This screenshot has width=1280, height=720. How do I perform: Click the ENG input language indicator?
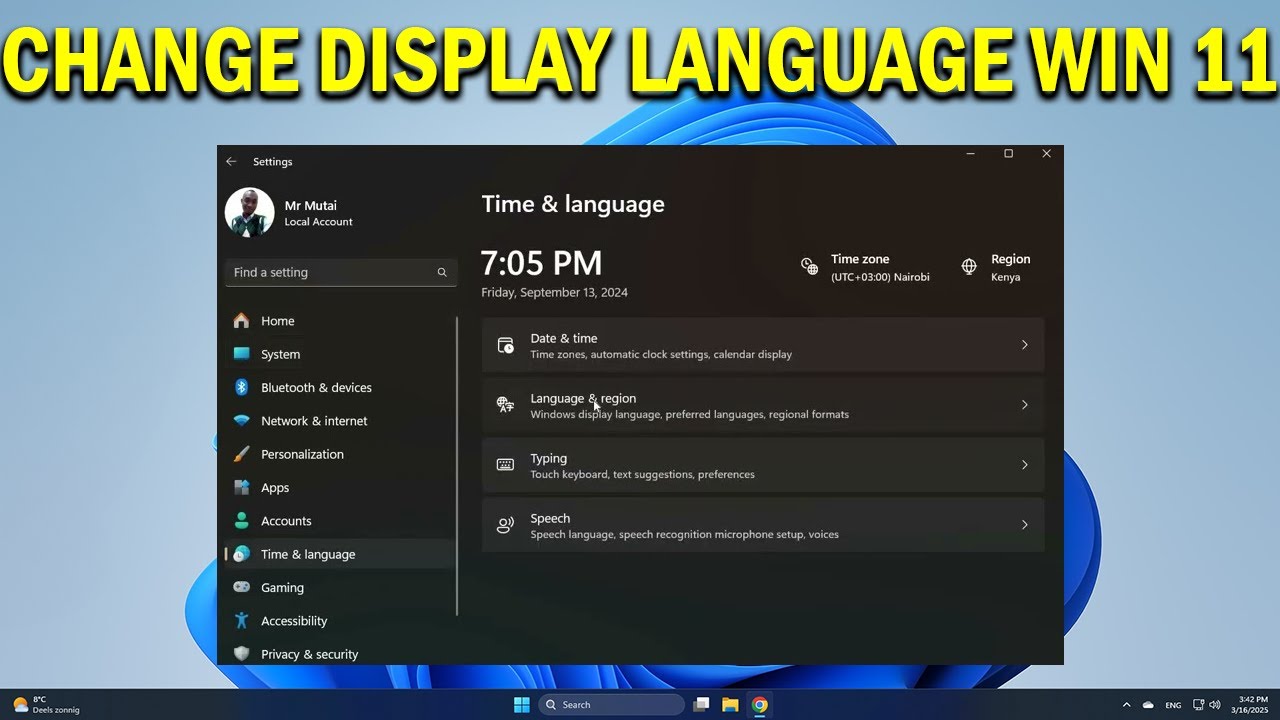1173,705
